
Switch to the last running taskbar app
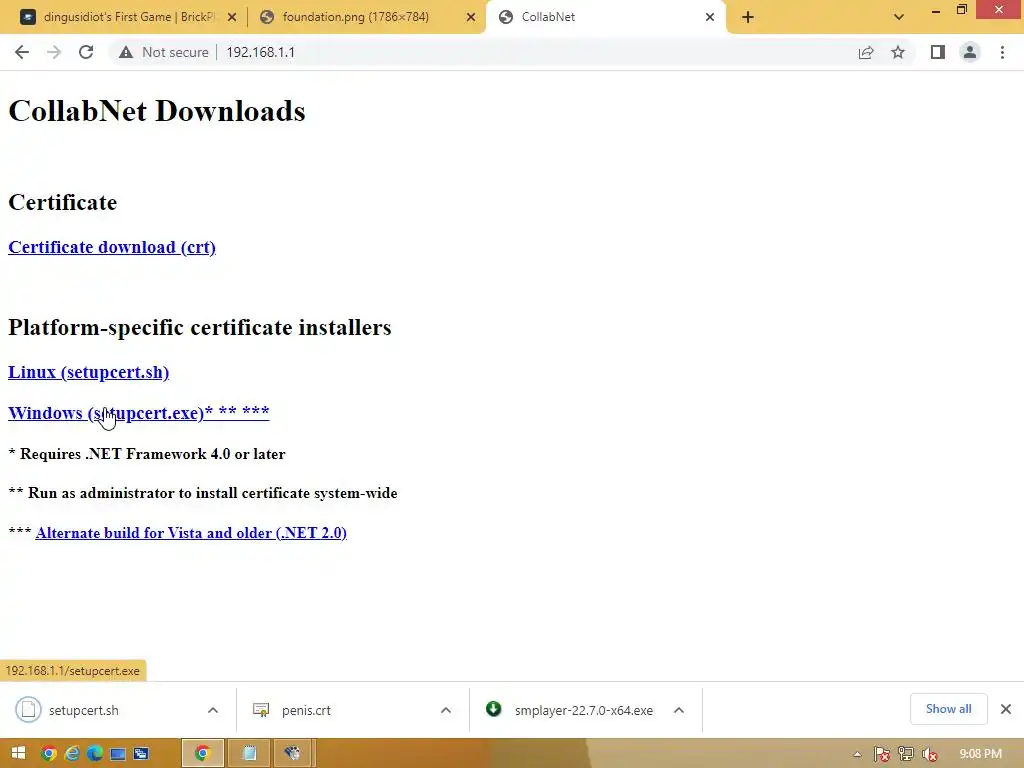(x=293, y=754)
